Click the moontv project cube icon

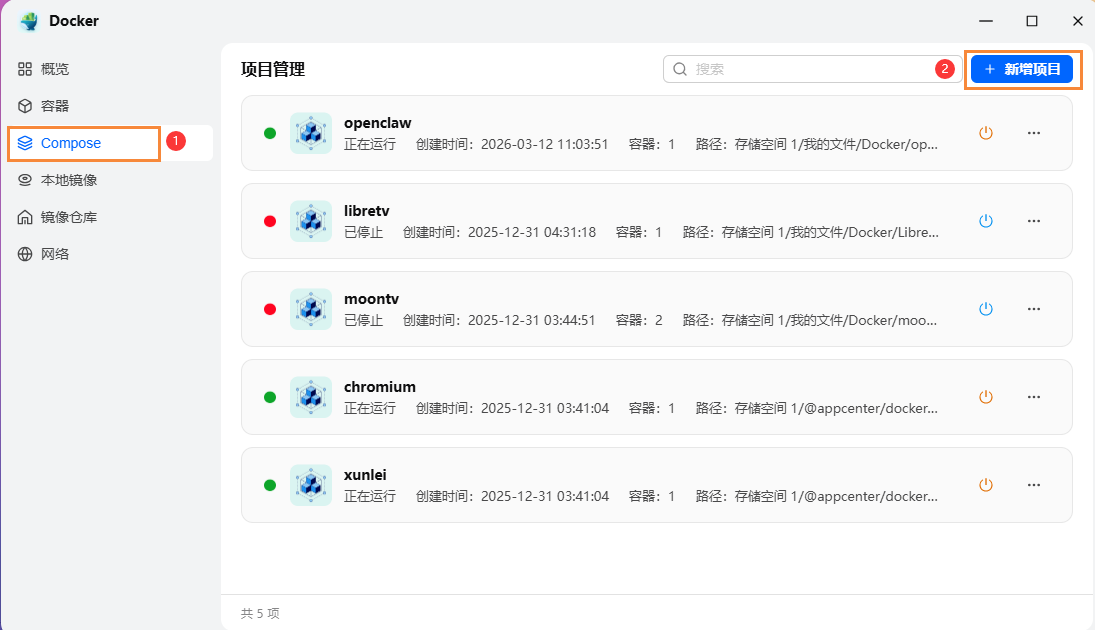click(311, 309)
